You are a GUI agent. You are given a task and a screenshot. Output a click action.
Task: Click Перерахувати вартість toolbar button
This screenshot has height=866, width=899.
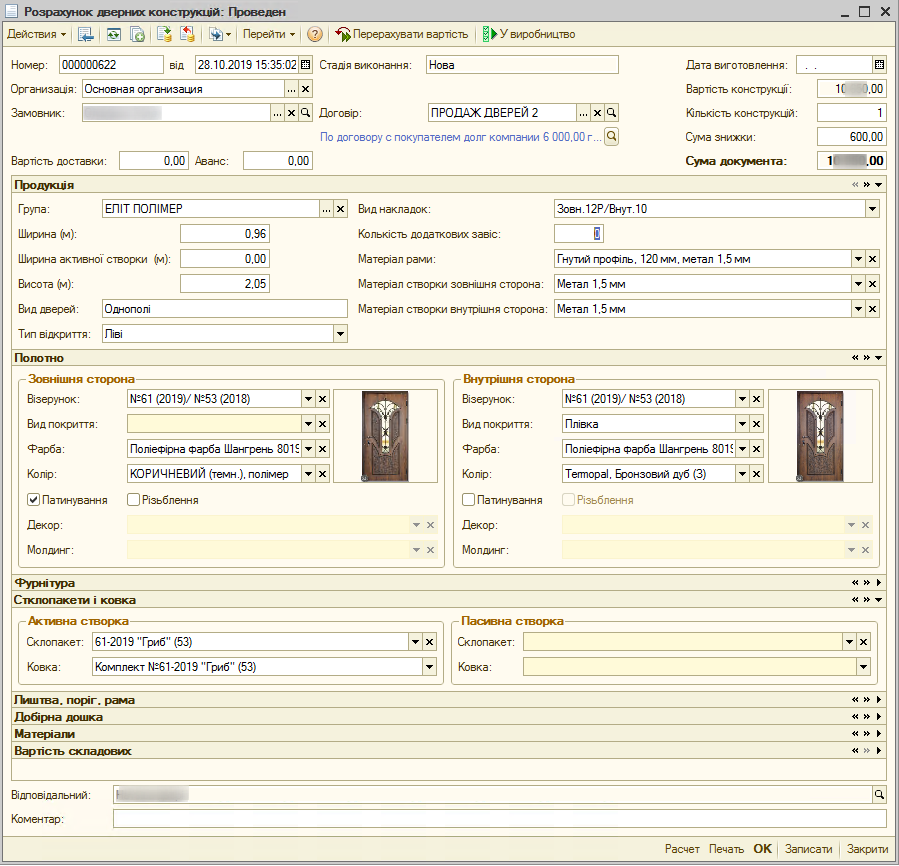(402, 34)
